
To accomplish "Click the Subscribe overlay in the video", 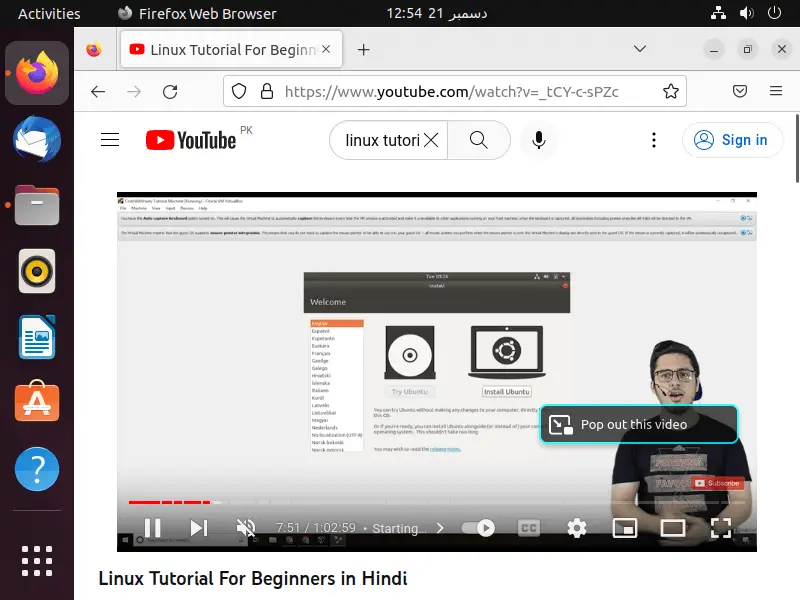I will point(717,483).
